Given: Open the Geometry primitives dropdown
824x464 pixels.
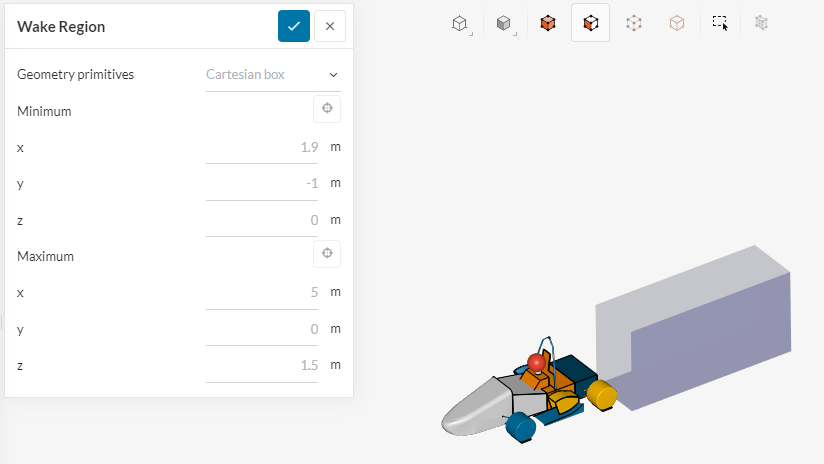Looking at the screenshot, I should 273,75.
